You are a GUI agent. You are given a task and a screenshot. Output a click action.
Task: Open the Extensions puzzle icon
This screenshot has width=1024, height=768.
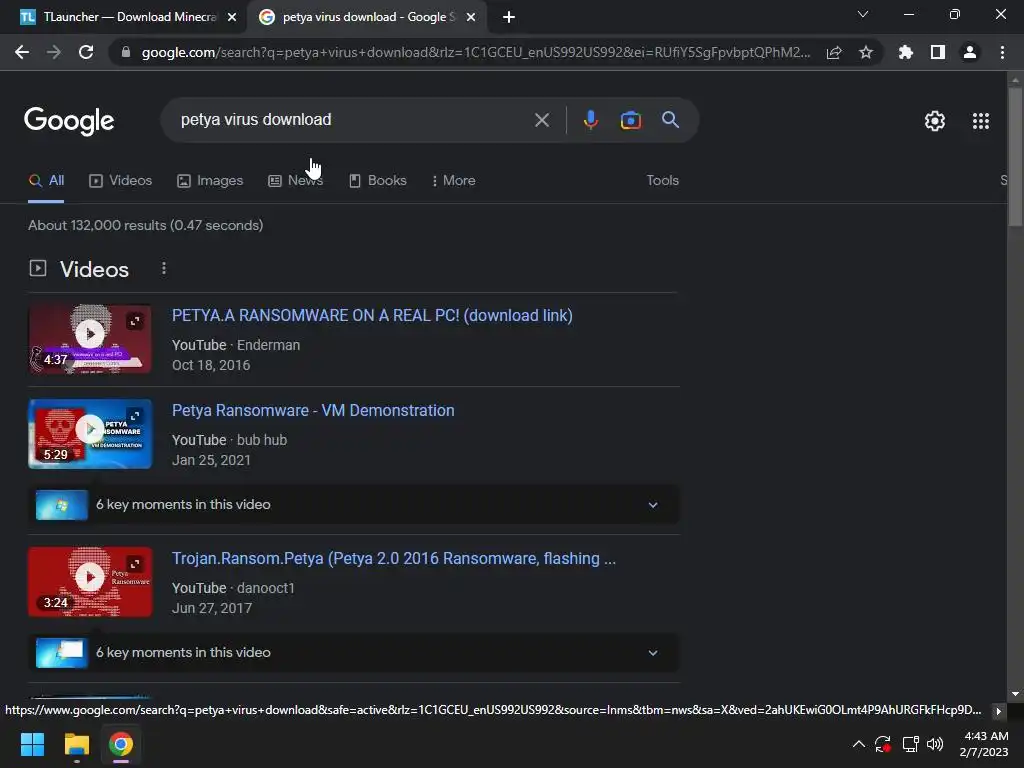[x=906, y=52]
